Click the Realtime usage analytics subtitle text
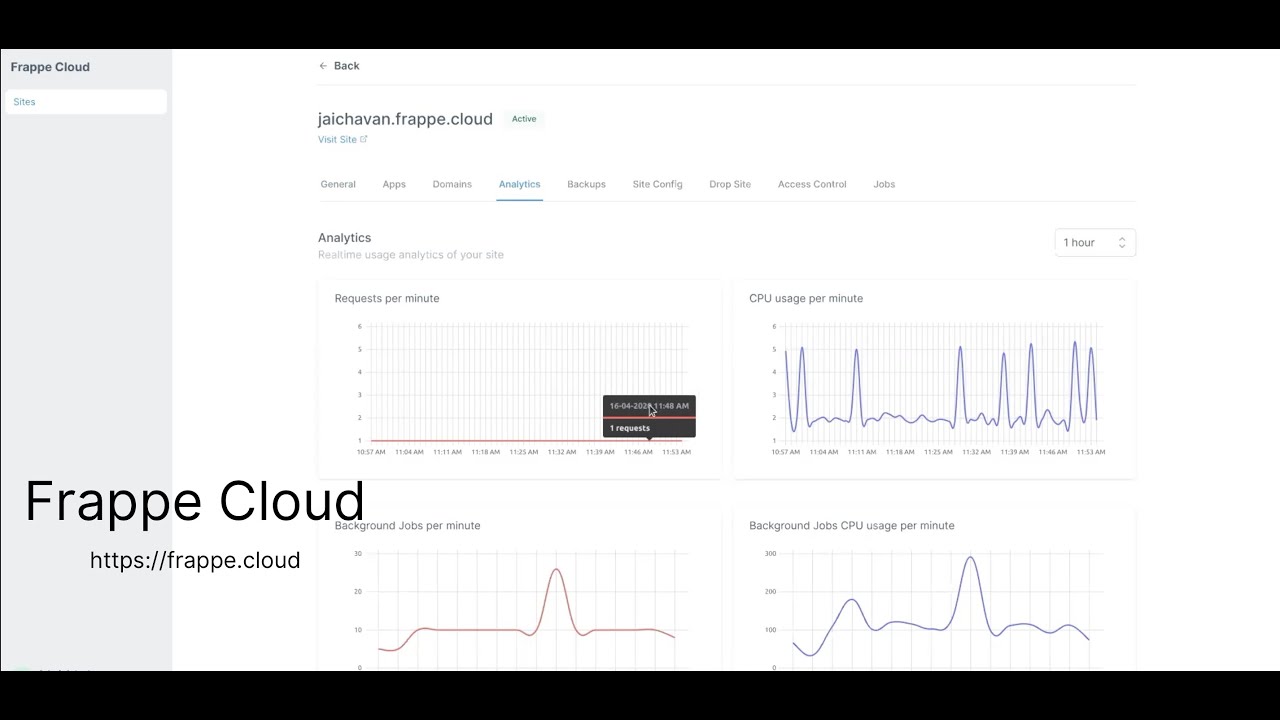The image size is (1280, 720). coord(411,255)
